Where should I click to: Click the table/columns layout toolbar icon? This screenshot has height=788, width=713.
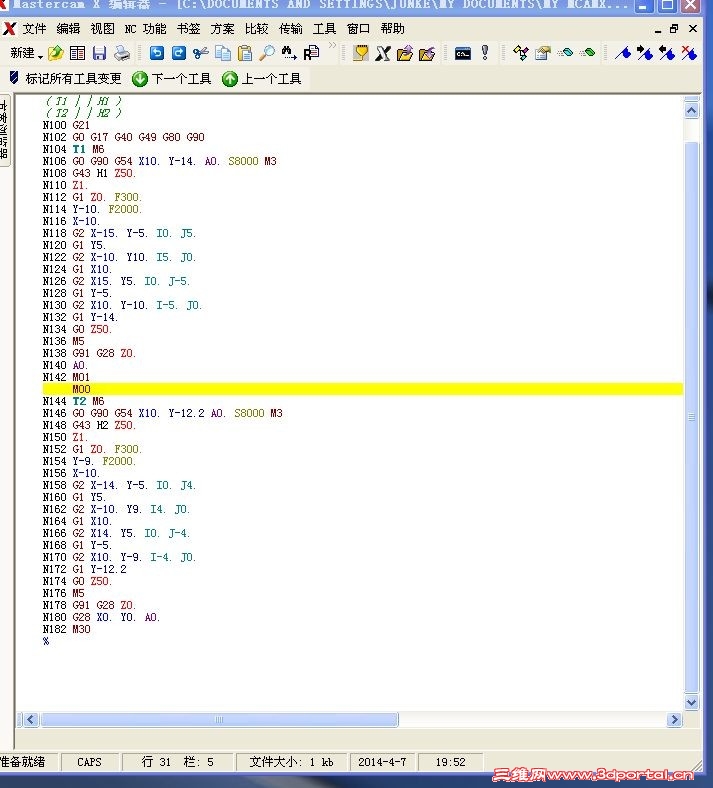77,53
